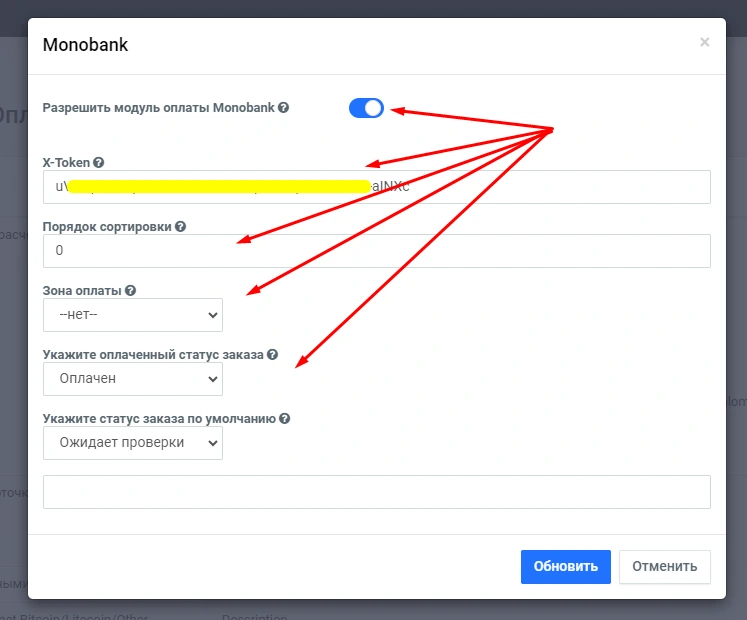Show help for Укажите оплаченный статус заказа
Screen dimensions: 747x620
click(x=273, y=355)
